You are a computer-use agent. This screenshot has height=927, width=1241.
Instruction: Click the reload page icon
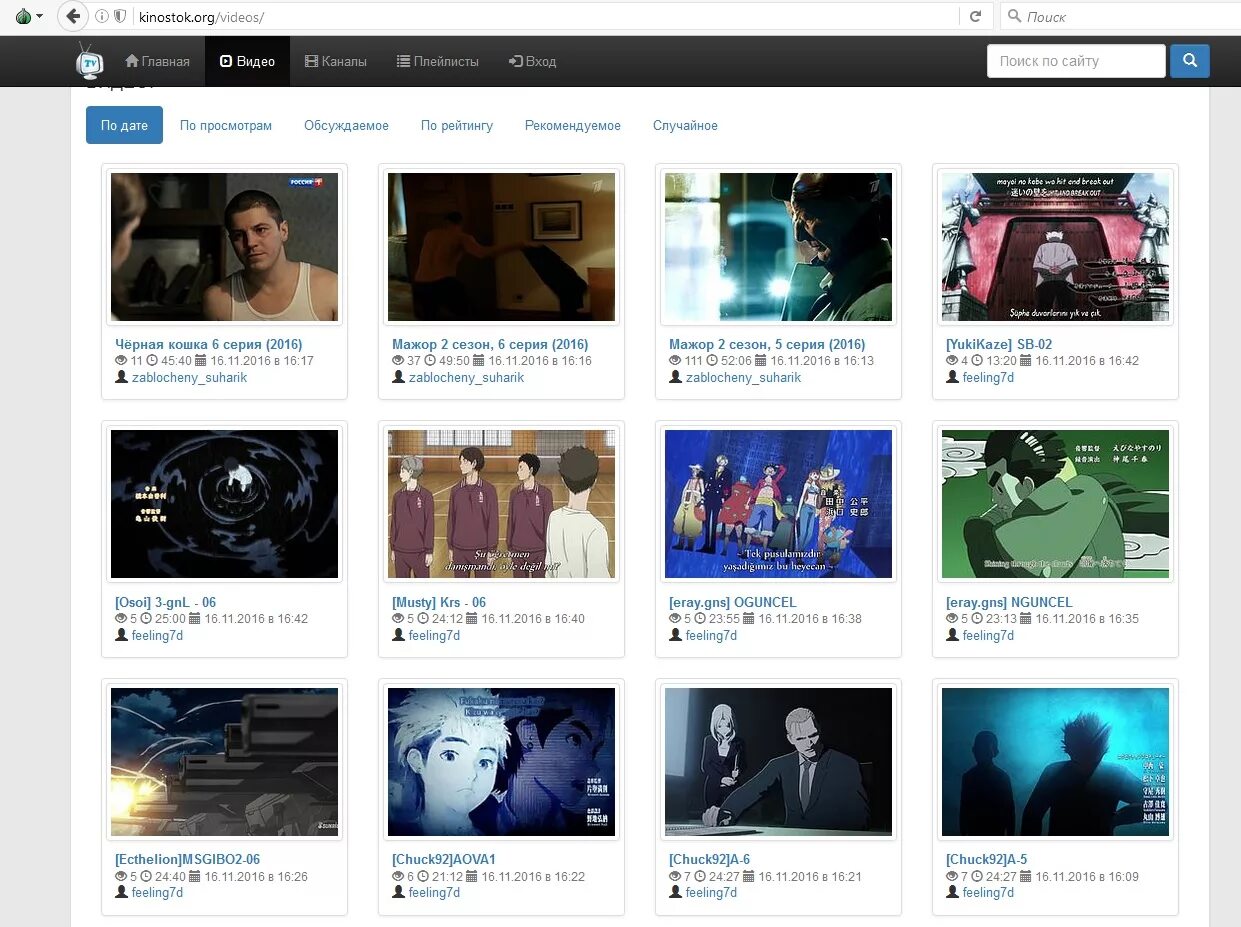[x=975, y=16]
